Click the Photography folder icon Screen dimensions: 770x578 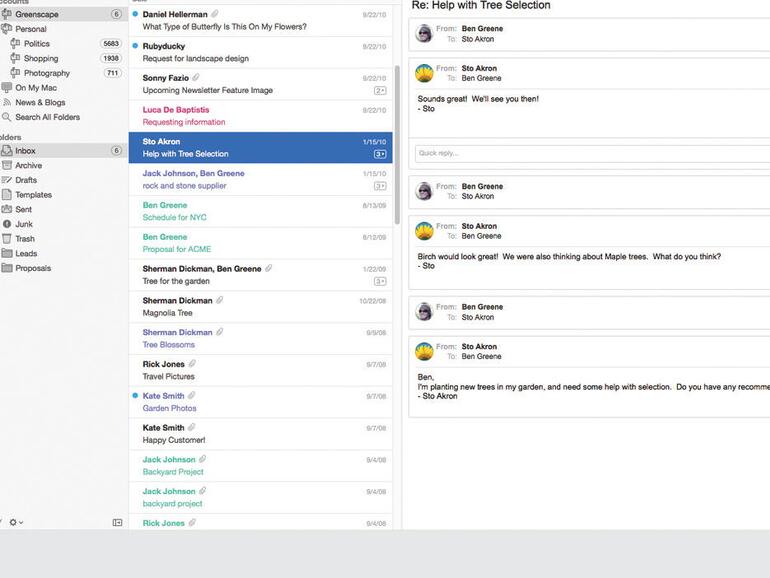click(15, 73)
